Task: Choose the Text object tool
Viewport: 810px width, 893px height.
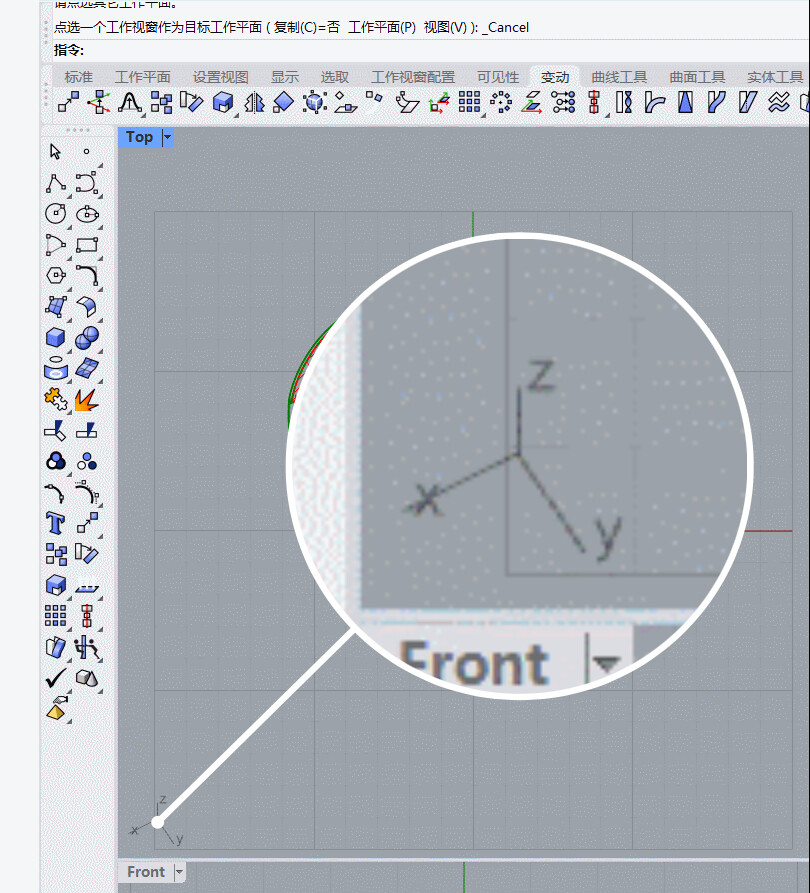Action: (55, 522)
